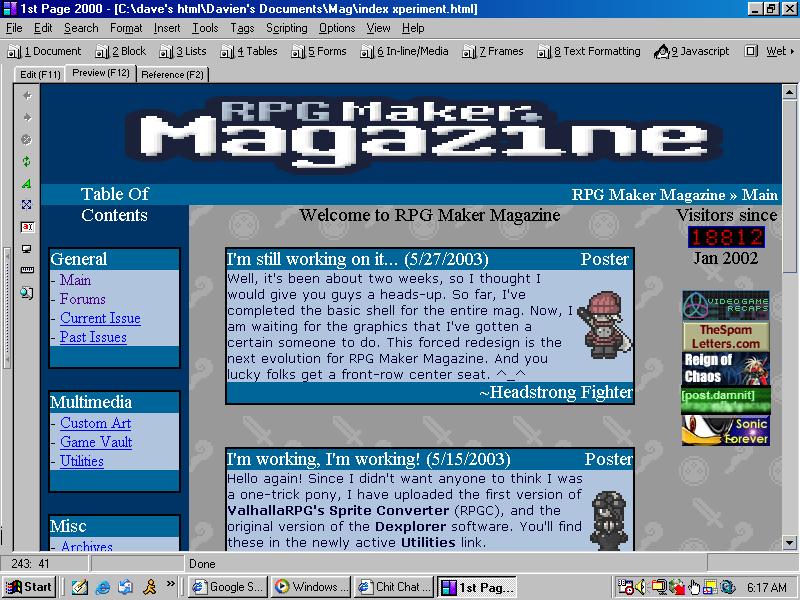Open the Options menu
The image size is (800, 600).
point(337,28)
